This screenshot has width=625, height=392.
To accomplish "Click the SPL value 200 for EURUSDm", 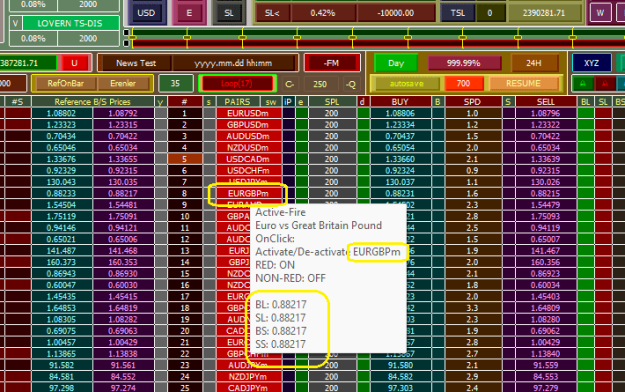I will point(332,113).
